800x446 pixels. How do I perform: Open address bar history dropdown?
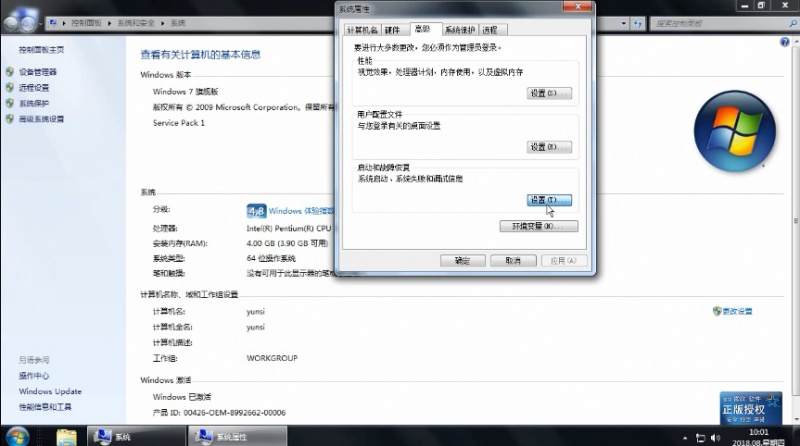coord(623,23)
